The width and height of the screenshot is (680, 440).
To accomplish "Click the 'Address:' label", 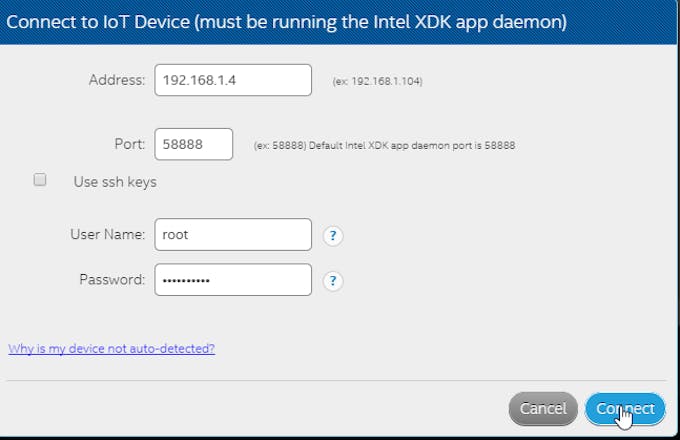I will tap(117, 80).
